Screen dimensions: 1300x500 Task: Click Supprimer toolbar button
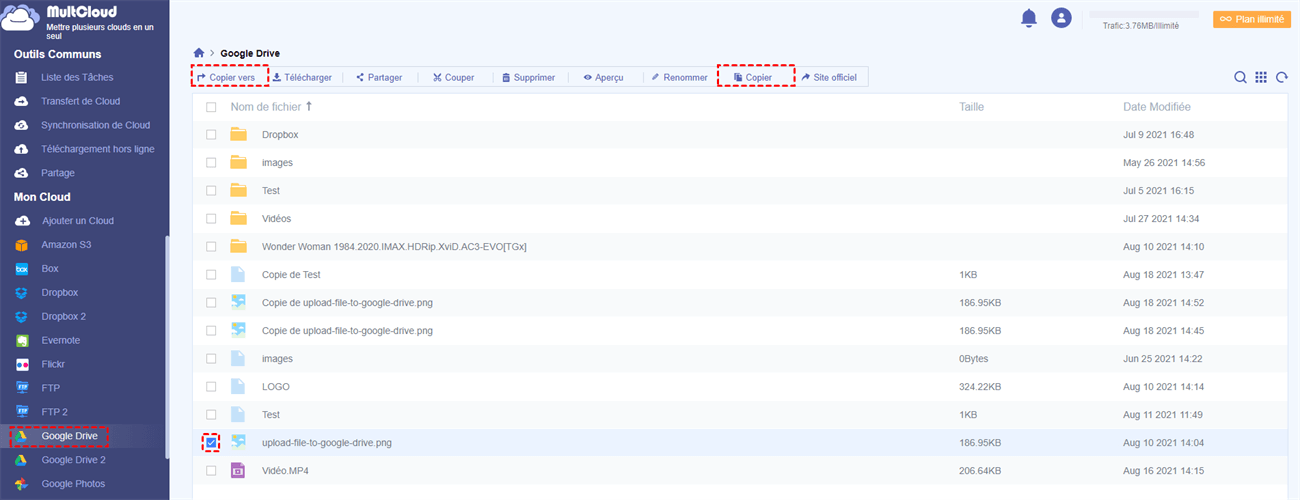[x=529, y=77]
